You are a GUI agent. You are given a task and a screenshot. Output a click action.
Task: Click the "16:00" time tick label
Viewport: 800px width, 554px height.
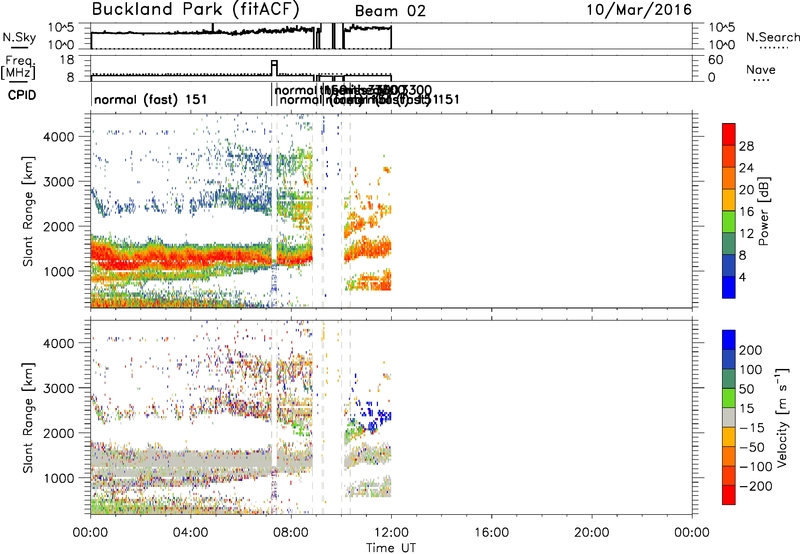point(491,533)
